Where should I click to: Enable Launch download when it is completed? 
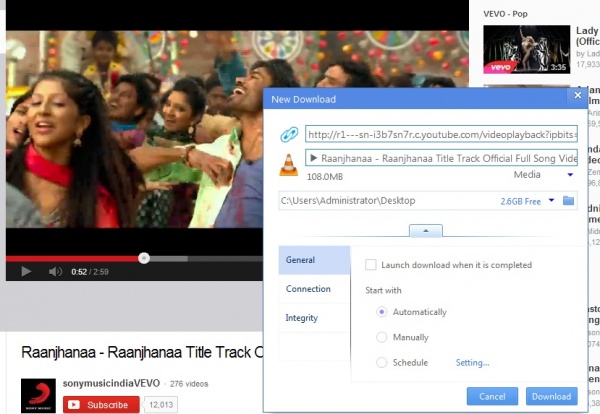tap(370, 265)
